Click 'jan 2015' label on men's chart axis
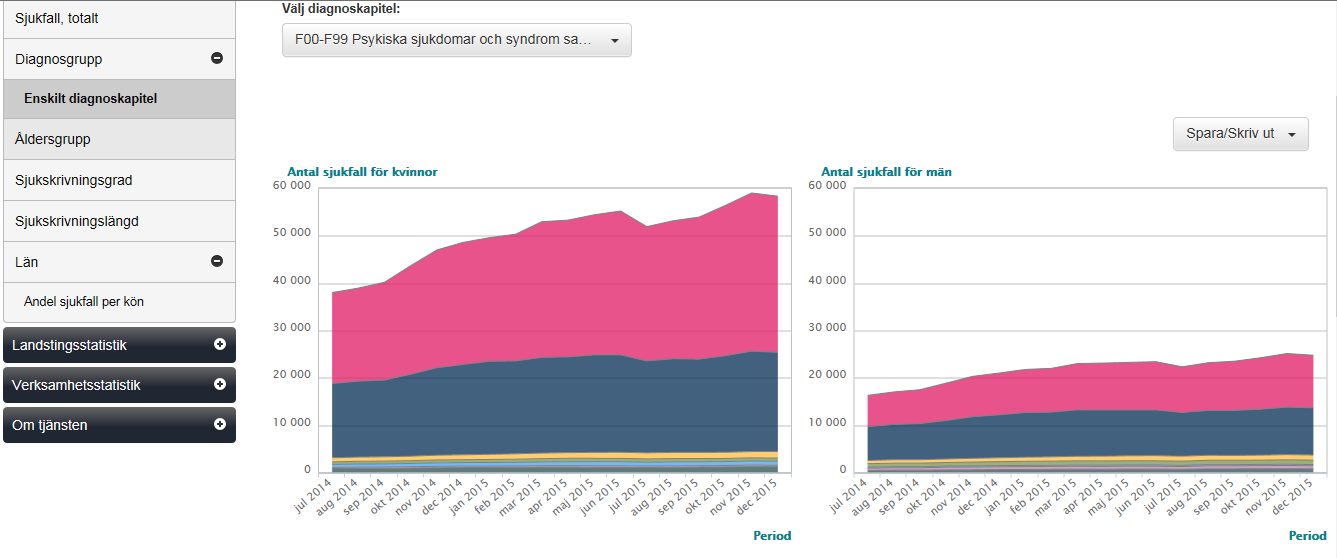This screenshot has width=1337, height=558. pos(1010,497)
